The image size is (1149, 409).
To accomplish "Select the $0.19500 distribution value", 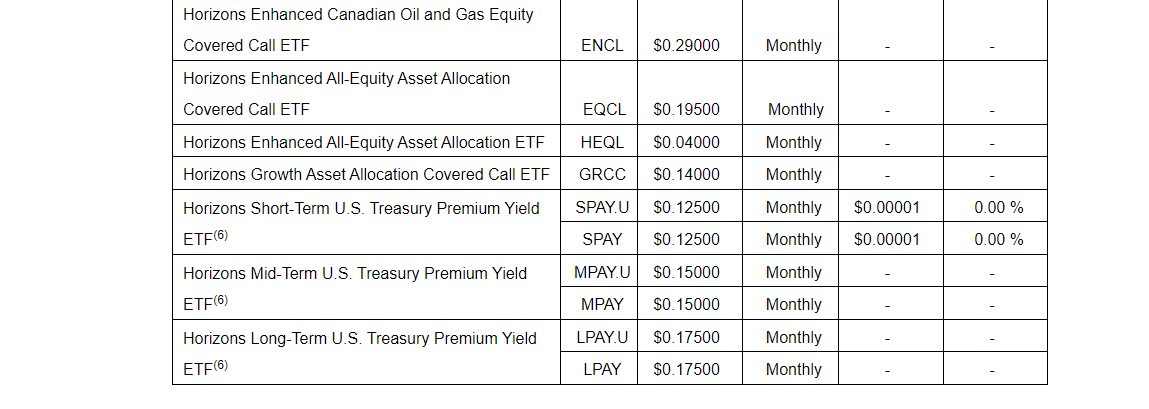I will tap(686, 109).
